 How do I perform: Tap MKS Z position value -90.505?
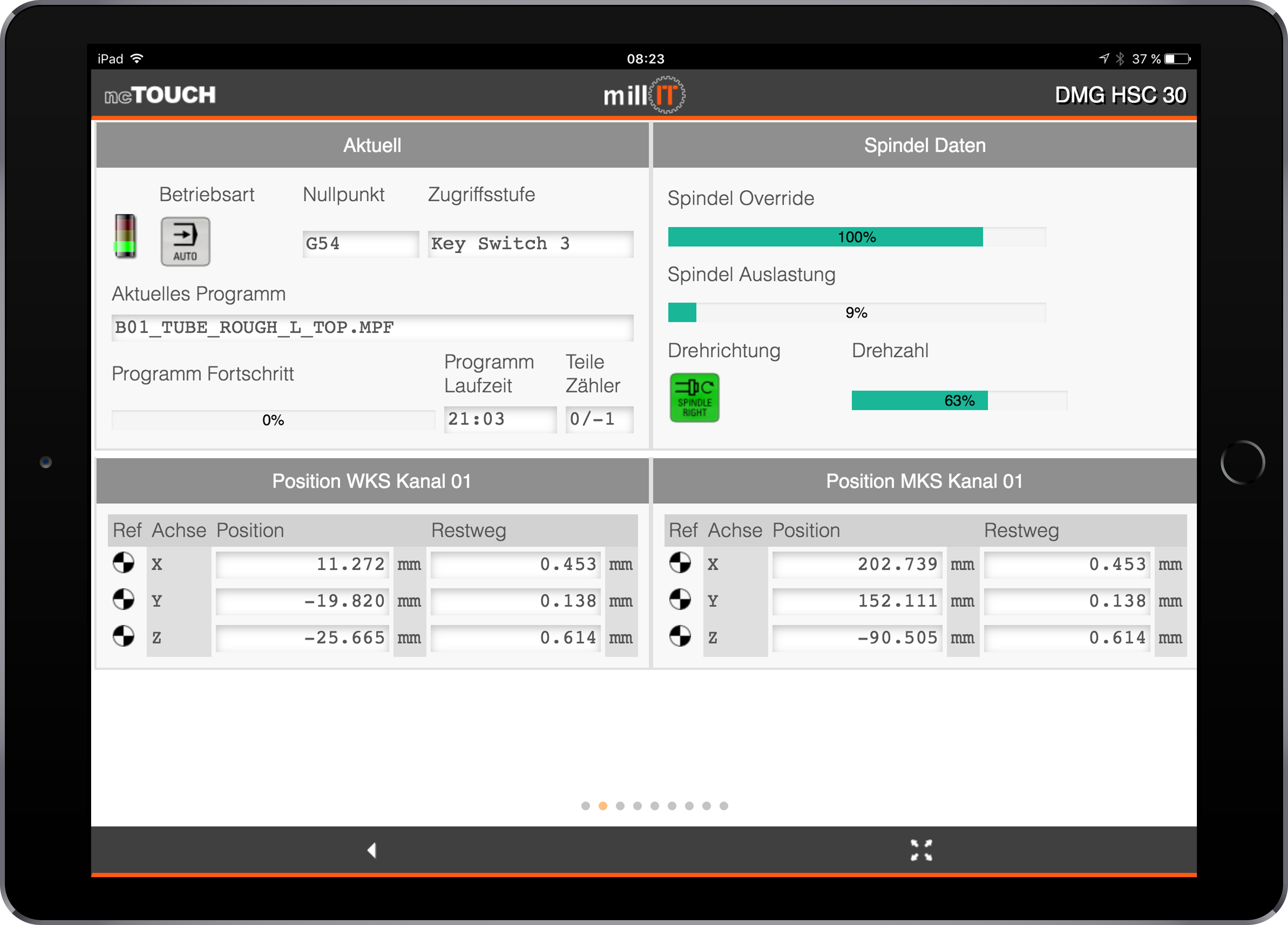(857, 638)
